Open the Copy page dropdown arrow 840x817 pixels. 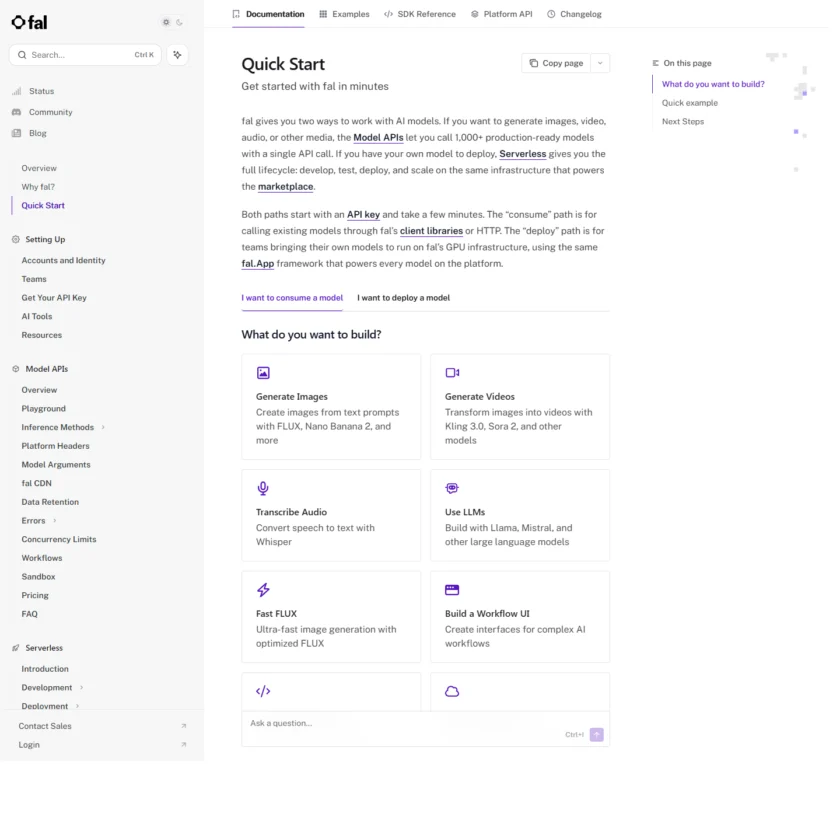coord(599,62)
